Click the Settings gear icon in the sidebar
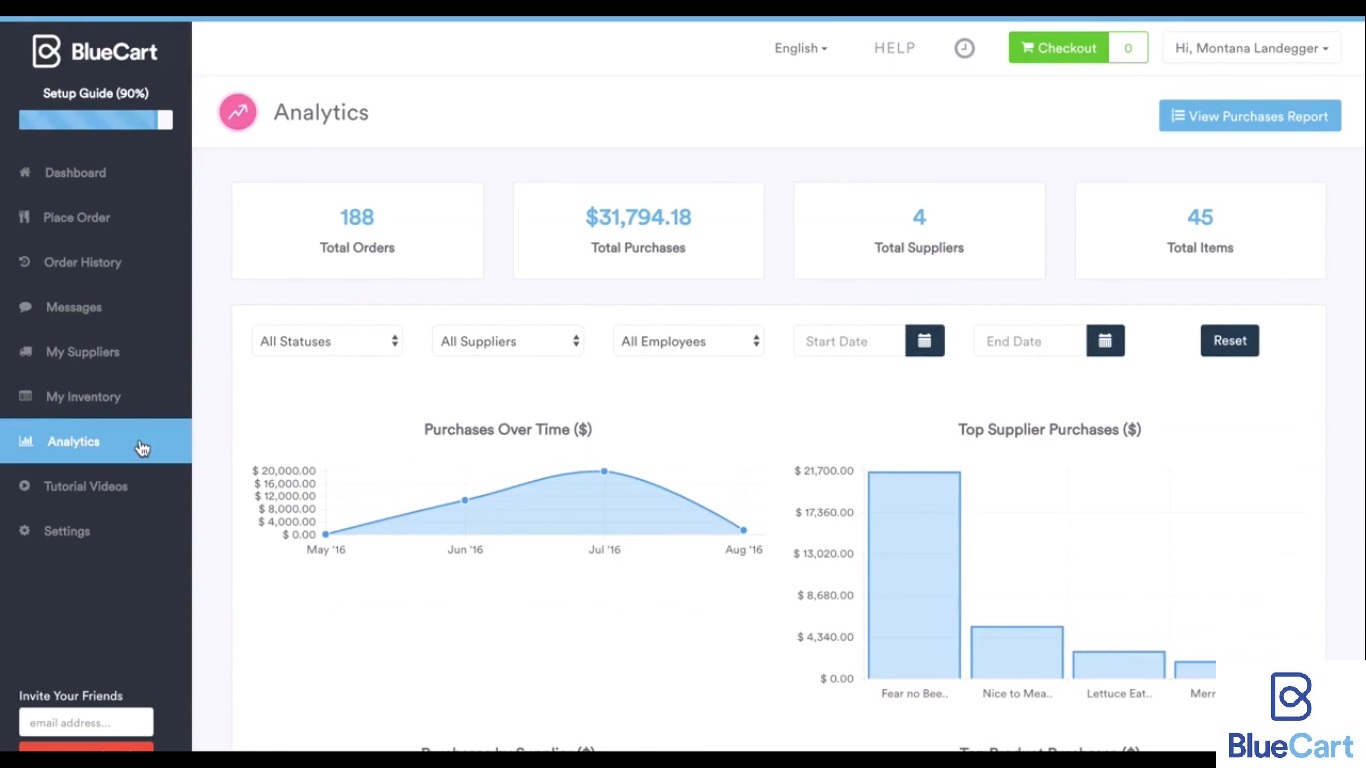Screen dimensions: 1366x768 pos(25,531)
